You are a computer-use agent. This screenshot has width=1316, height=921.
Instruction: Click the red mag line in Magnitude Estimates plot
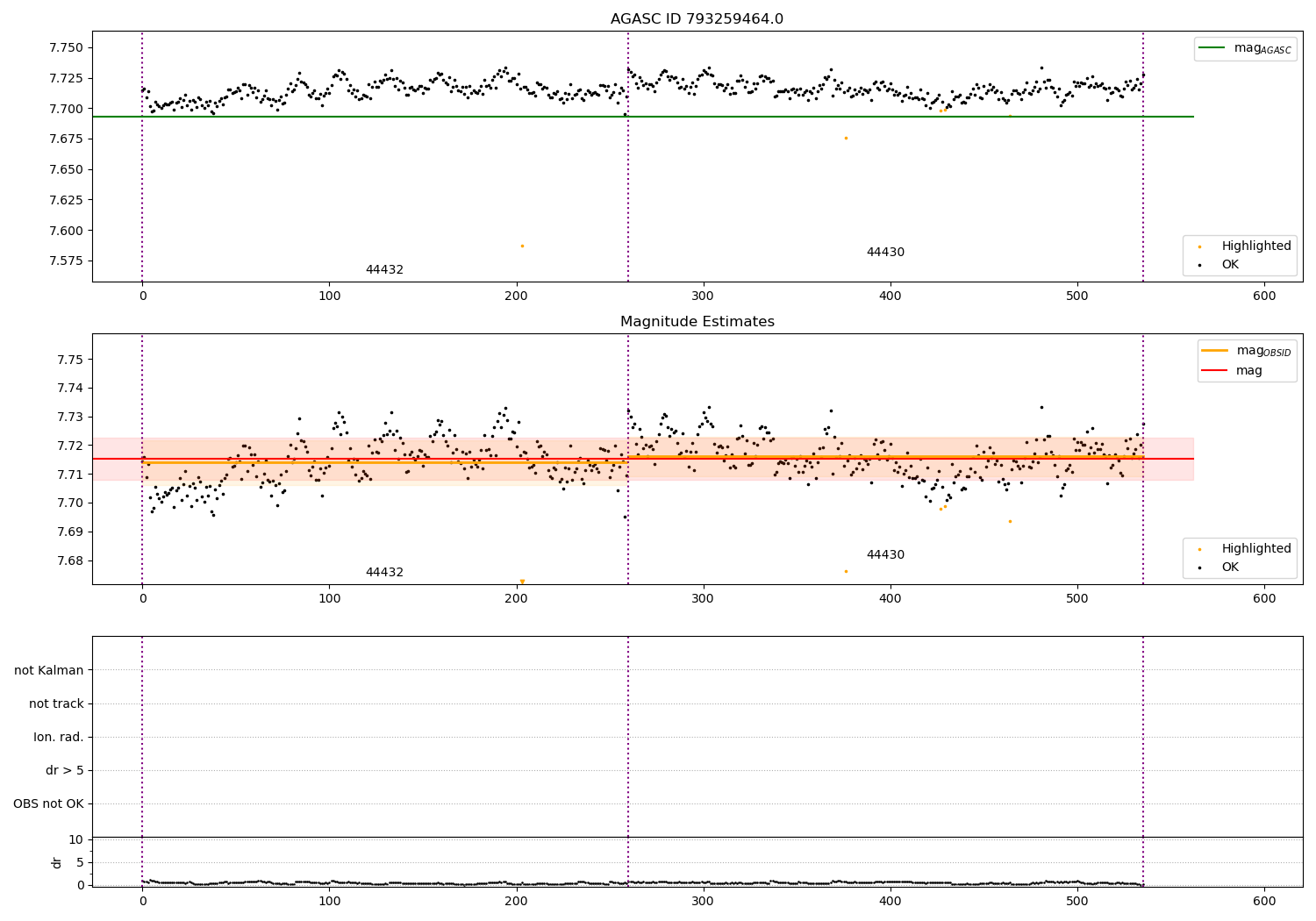tap(643, 459)
